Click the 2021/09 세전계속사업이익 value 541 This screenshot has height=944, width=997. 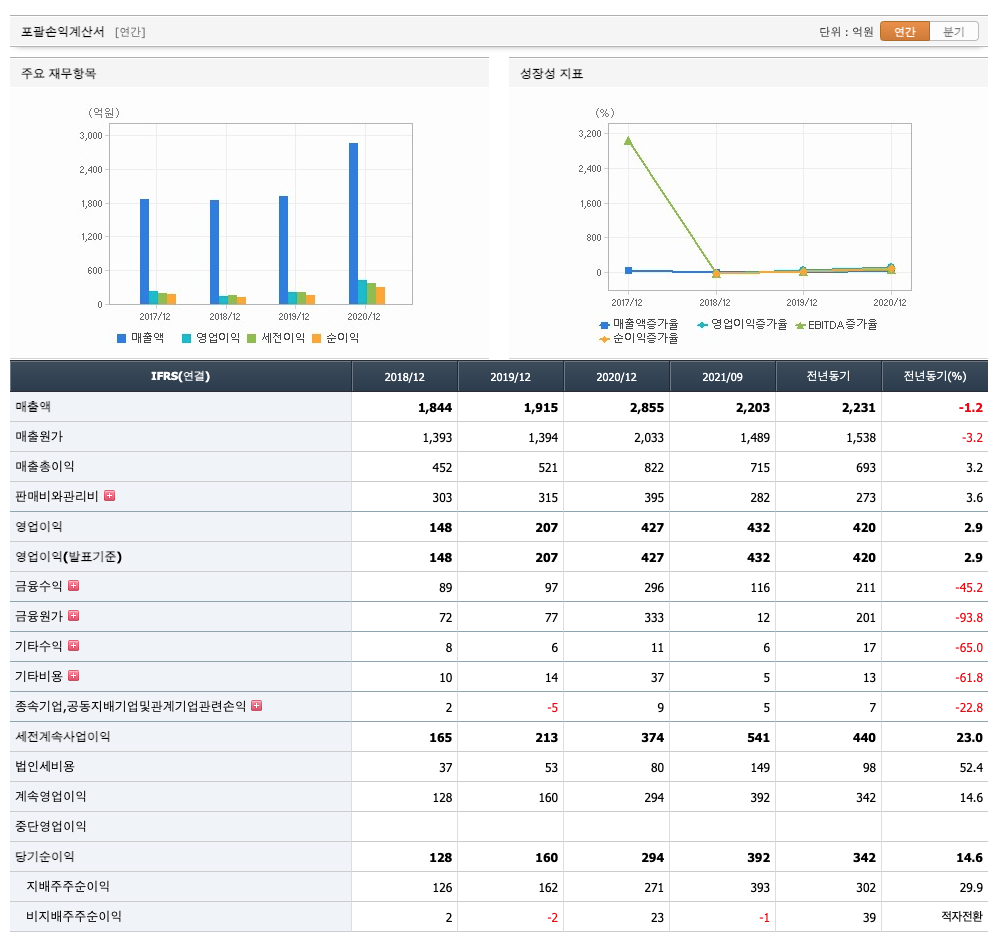click(x=758, y=737)
